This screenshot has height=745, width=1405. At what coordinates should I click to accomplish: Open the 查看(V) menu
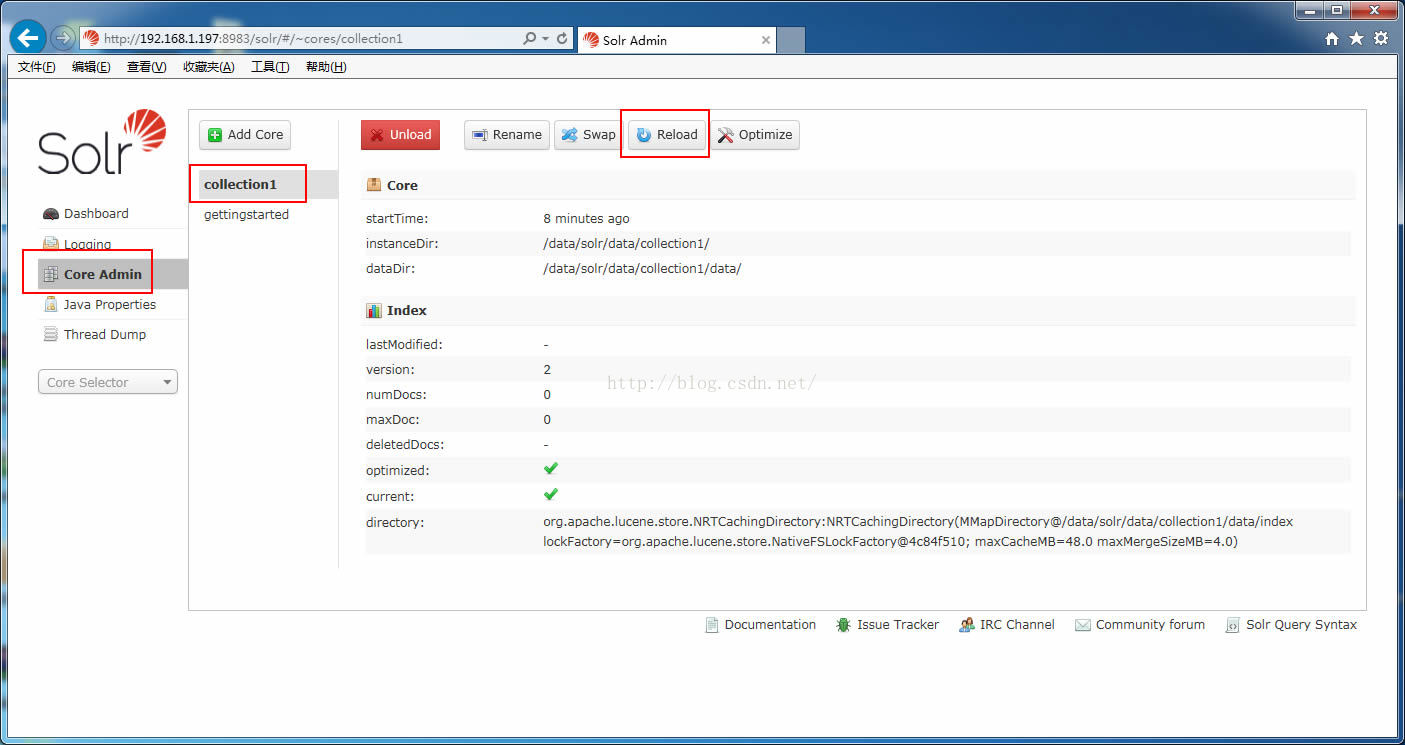[x=146, y=67]
